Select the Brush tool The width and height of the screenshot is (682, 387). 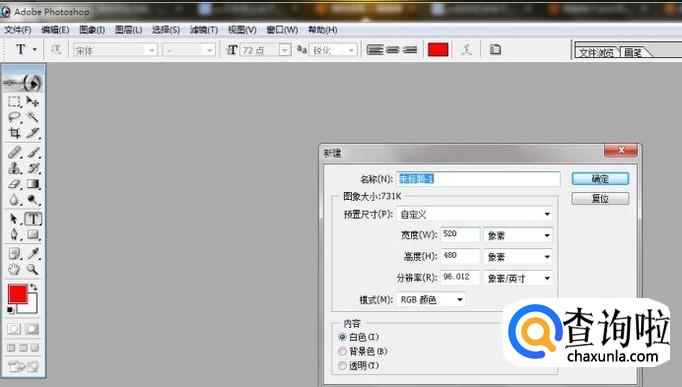pos(33,152)
